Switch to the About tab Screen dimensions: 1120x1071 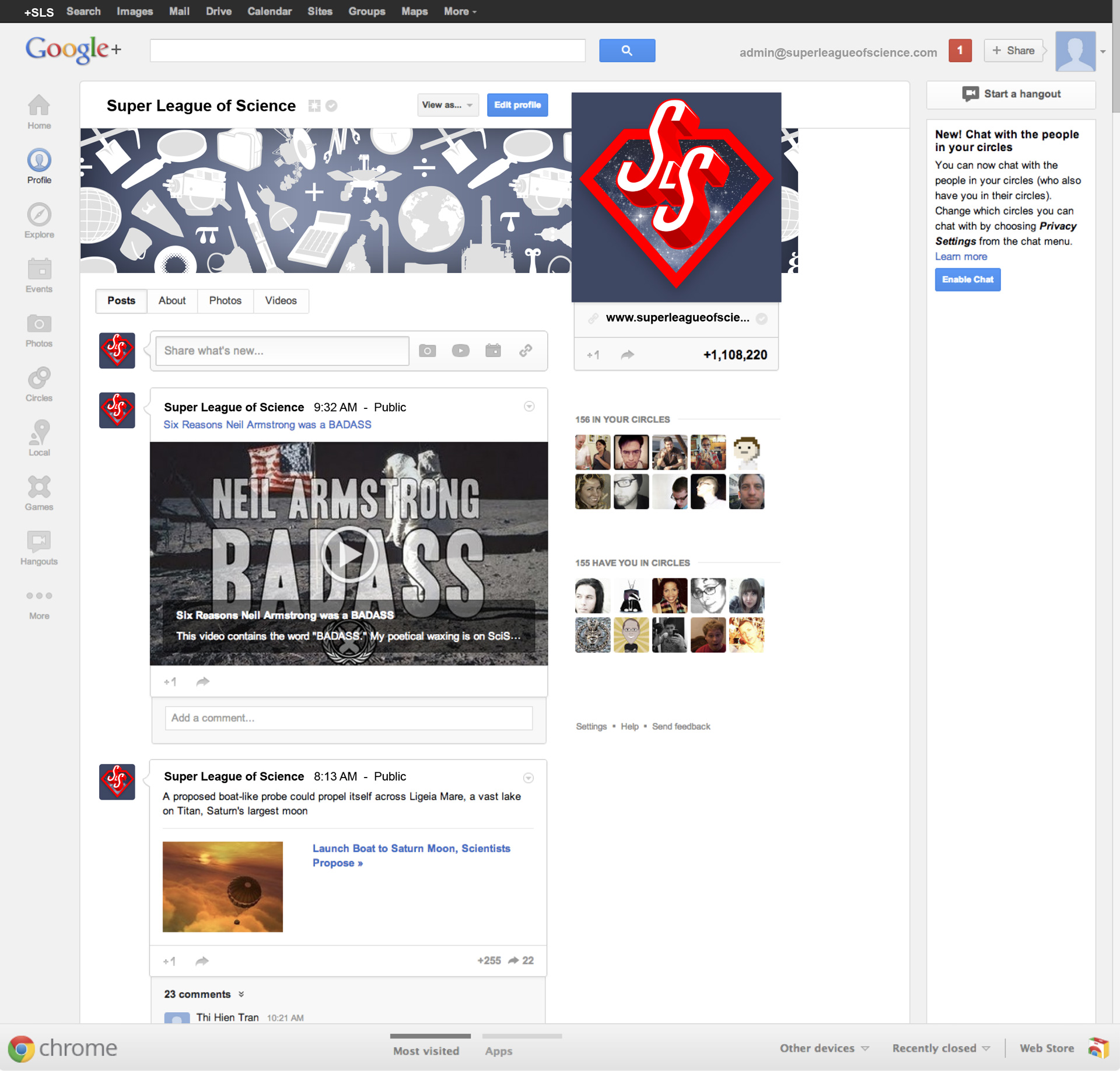172,300
